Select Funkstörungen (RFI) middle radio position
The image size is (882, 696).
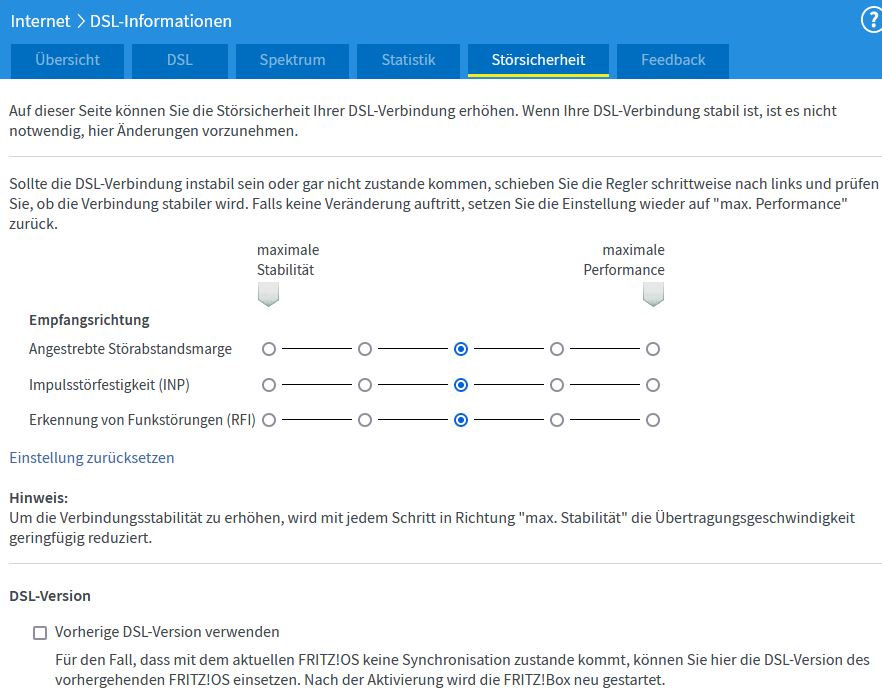pos(461,420)
